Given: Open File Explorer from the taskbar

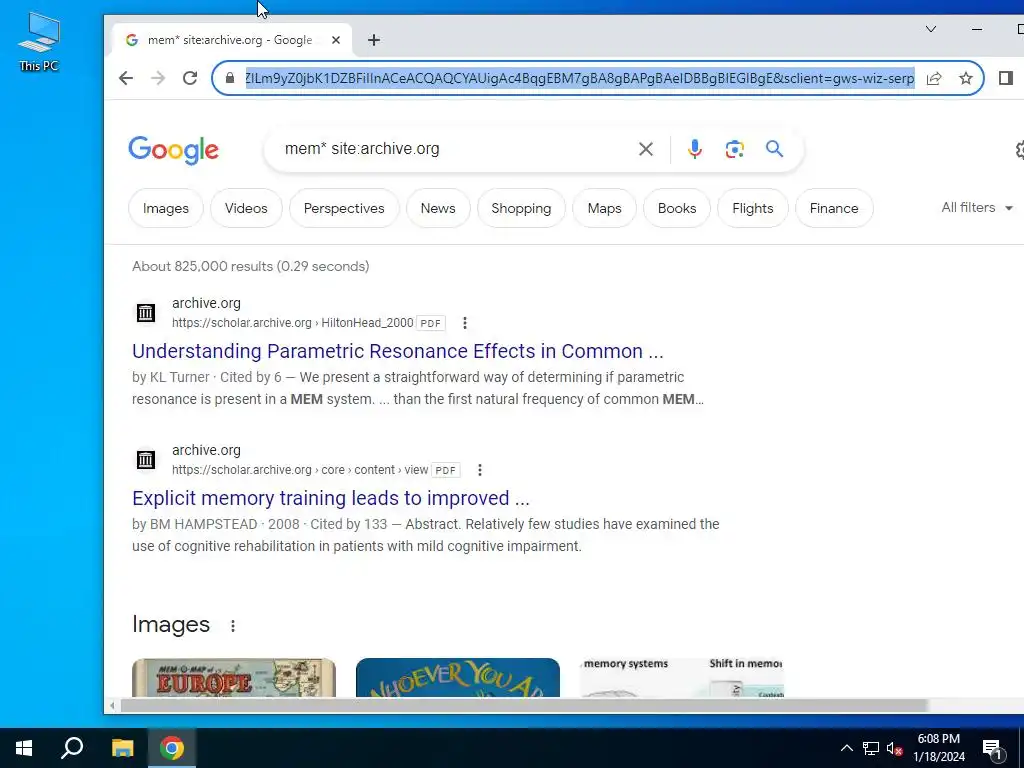Looking at the screenshot, I should pos(122,748).
